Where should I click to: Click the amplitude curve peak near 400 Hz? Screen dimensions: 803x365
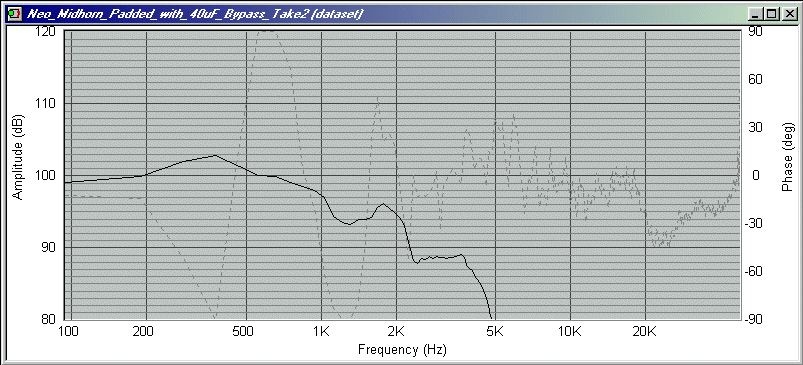(x=216, y=155)
